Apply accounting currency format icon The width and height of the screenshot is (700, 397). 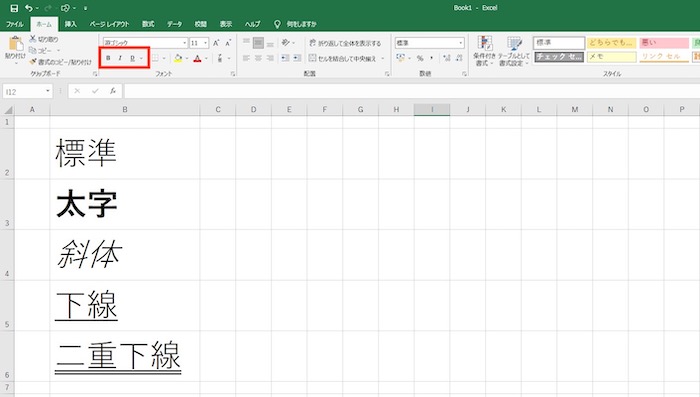pos(400,58)
